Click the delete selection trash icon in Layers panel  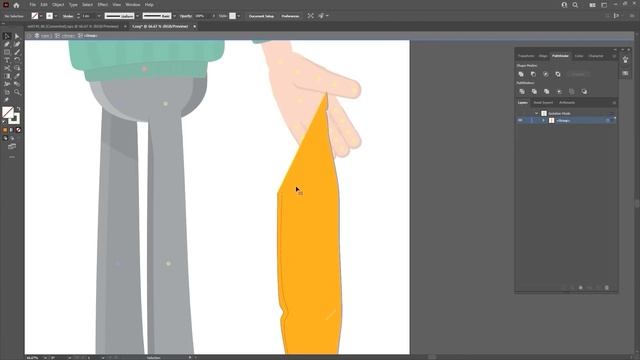(x=607, y=288)
